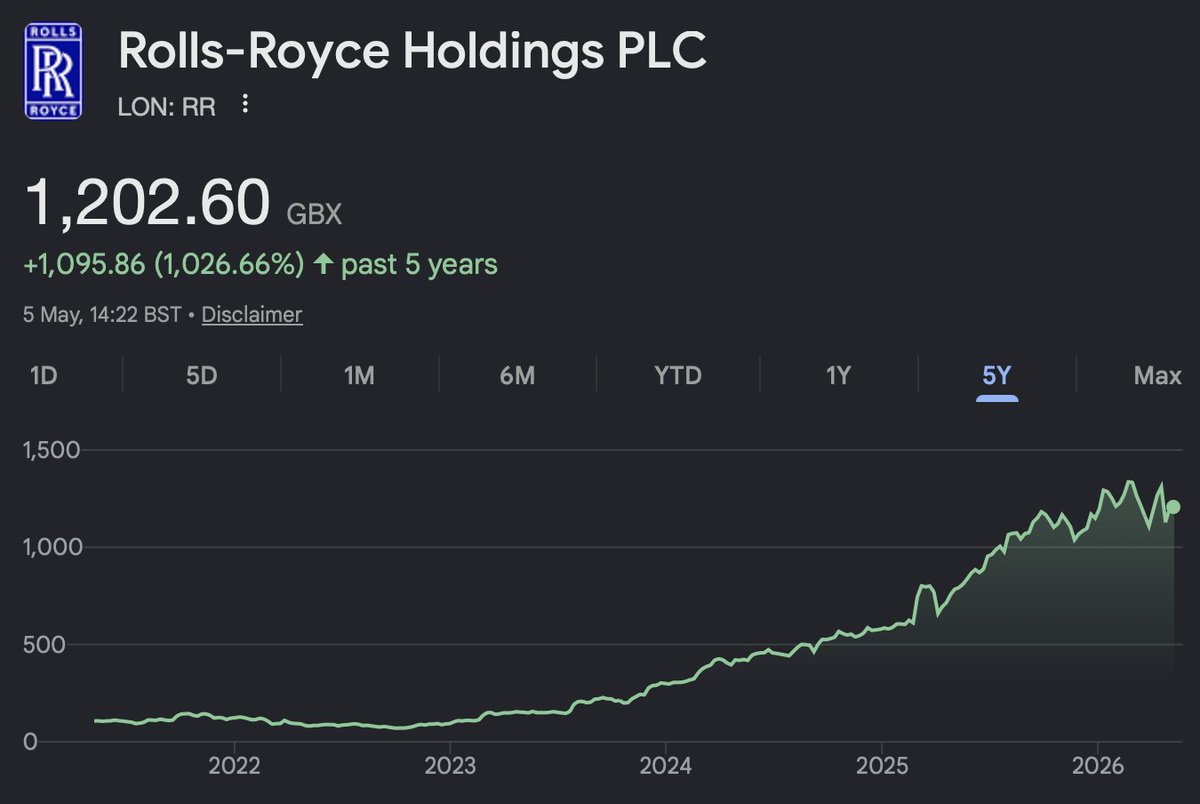Click the Rolls-Royce logo icon
The height and width of the screenshot is (804, 1200).
tap(53, 70)
